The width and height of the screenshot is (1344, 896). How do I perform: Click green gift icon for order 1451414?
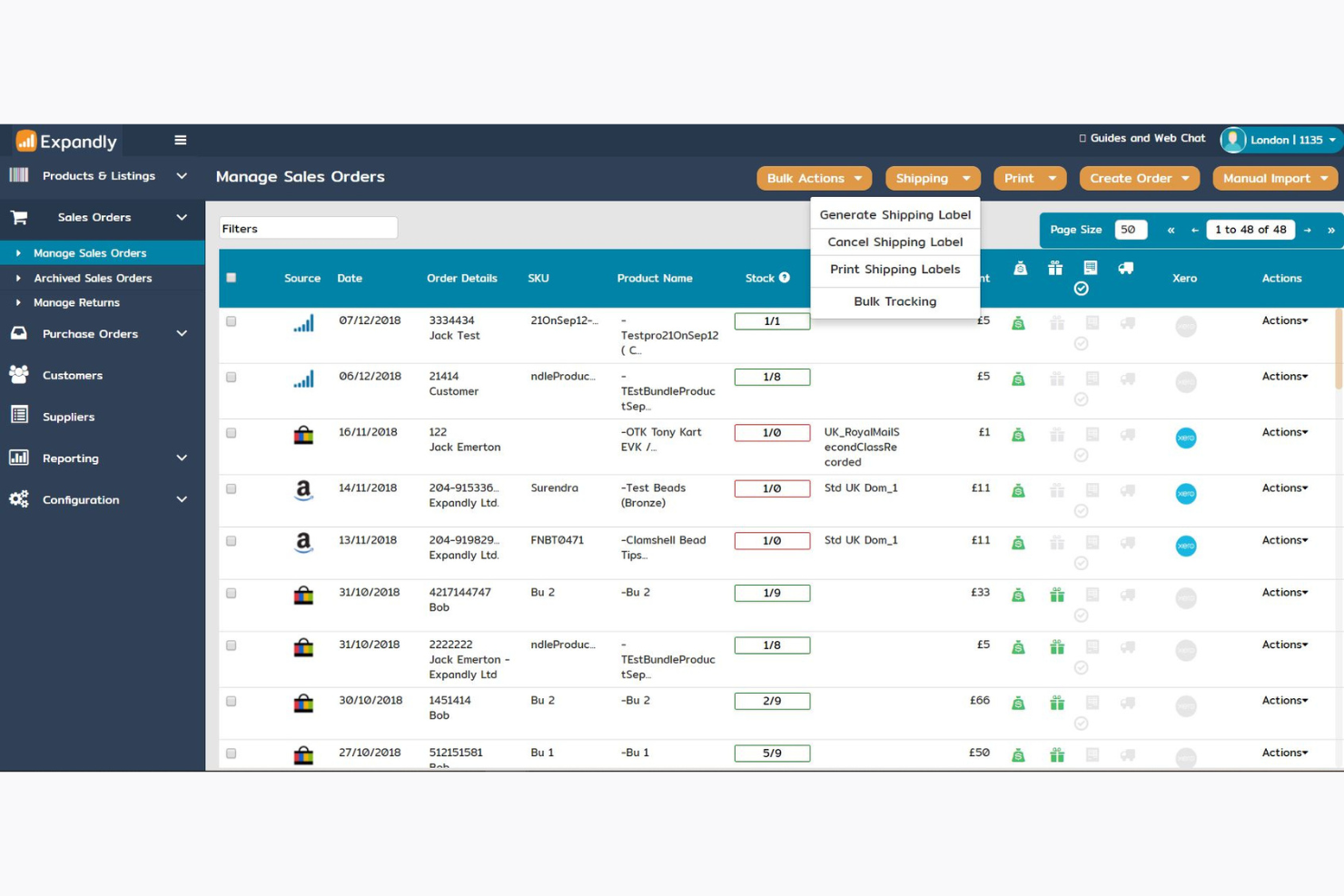[1057, 704]
